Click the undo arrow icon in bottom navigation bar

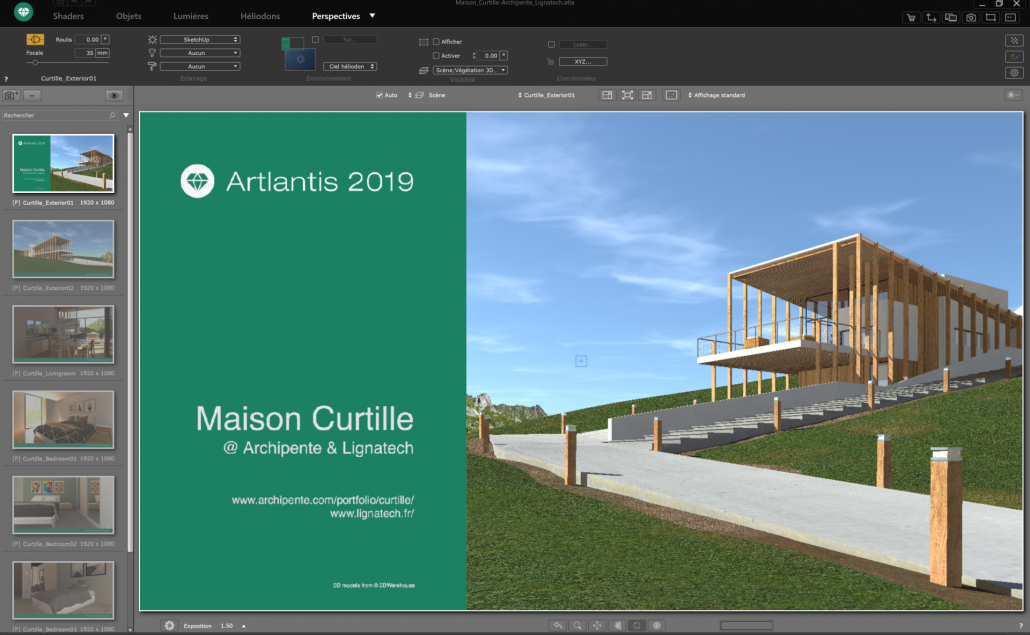click(x=558, y=626)
